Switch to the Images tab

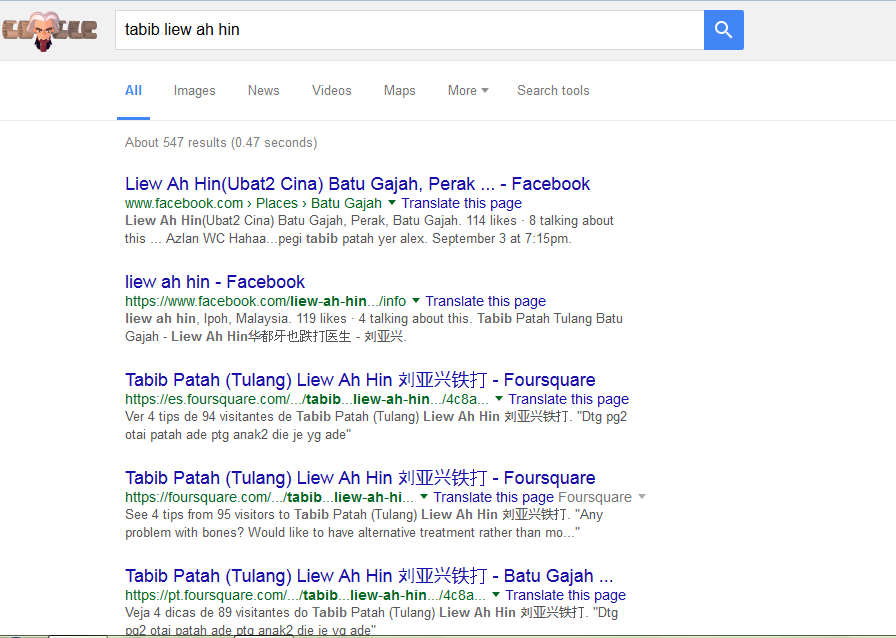click(x=194, y=90)
